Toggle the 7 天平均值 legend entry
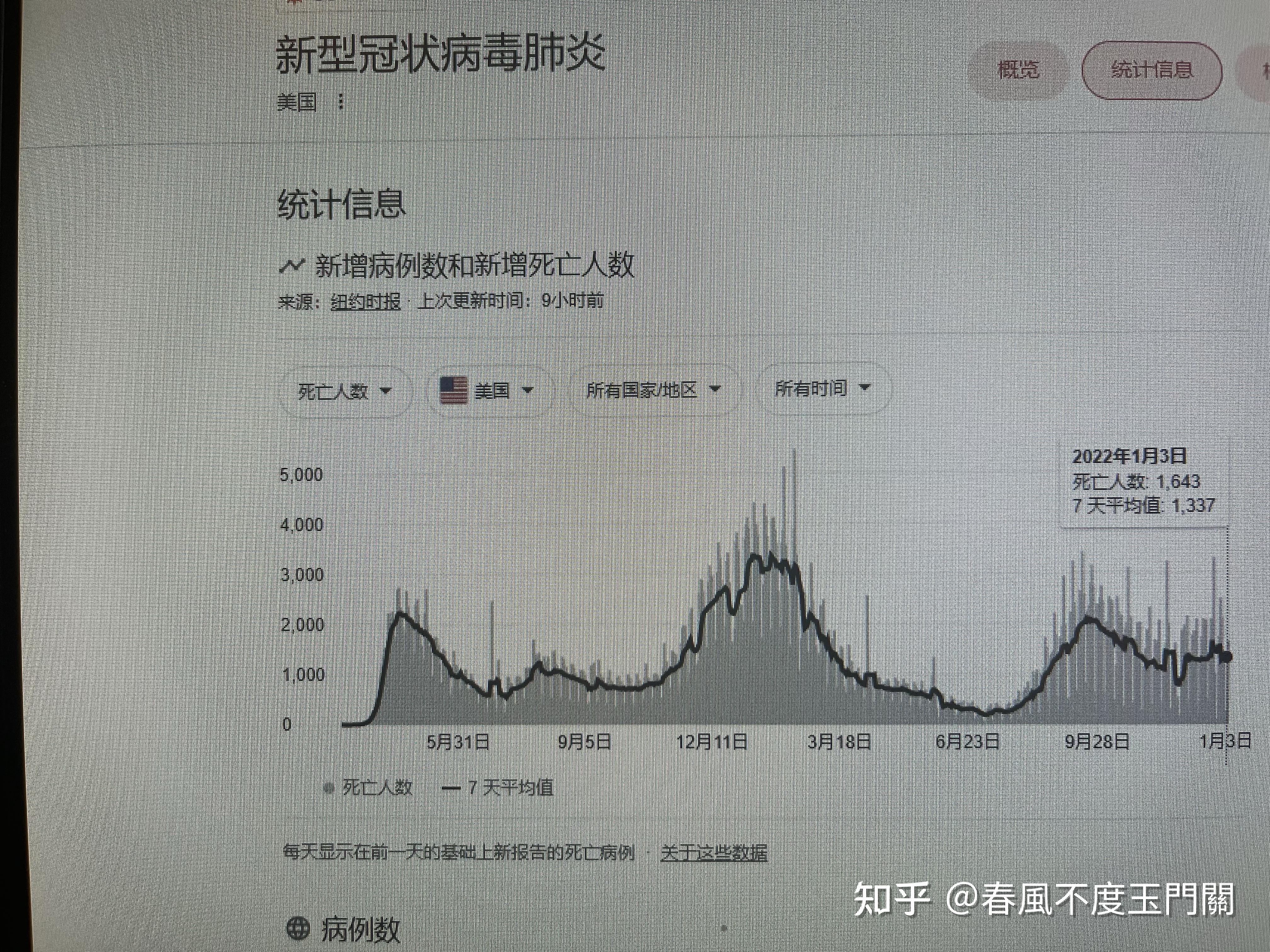This screenshot has height=952, width=1270. click(498, 787)
